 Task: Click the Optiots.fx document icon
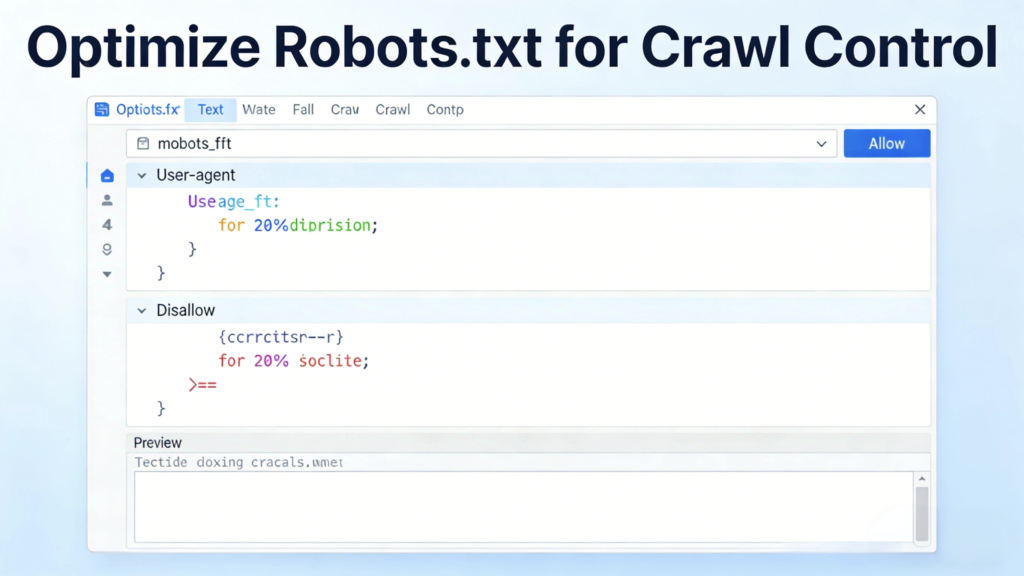pyautogui.click(x=101, y=110)
